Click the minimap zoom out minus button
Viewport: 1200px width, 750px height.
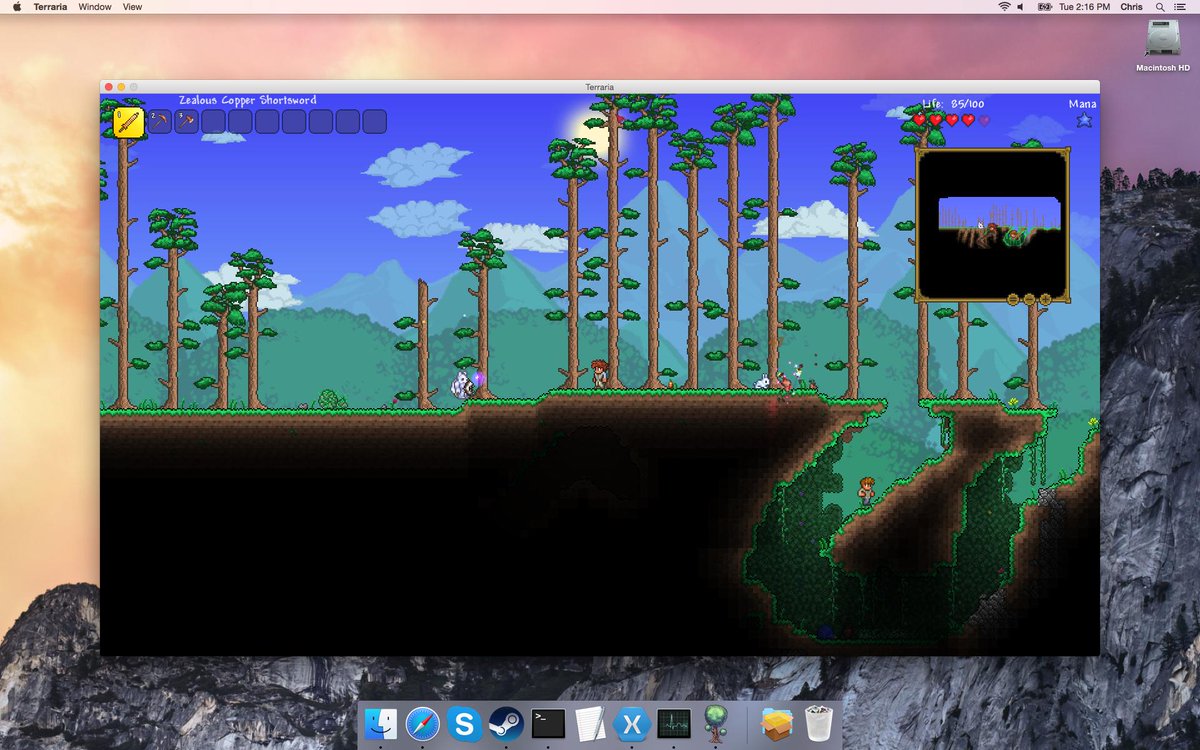point(1029,299)
